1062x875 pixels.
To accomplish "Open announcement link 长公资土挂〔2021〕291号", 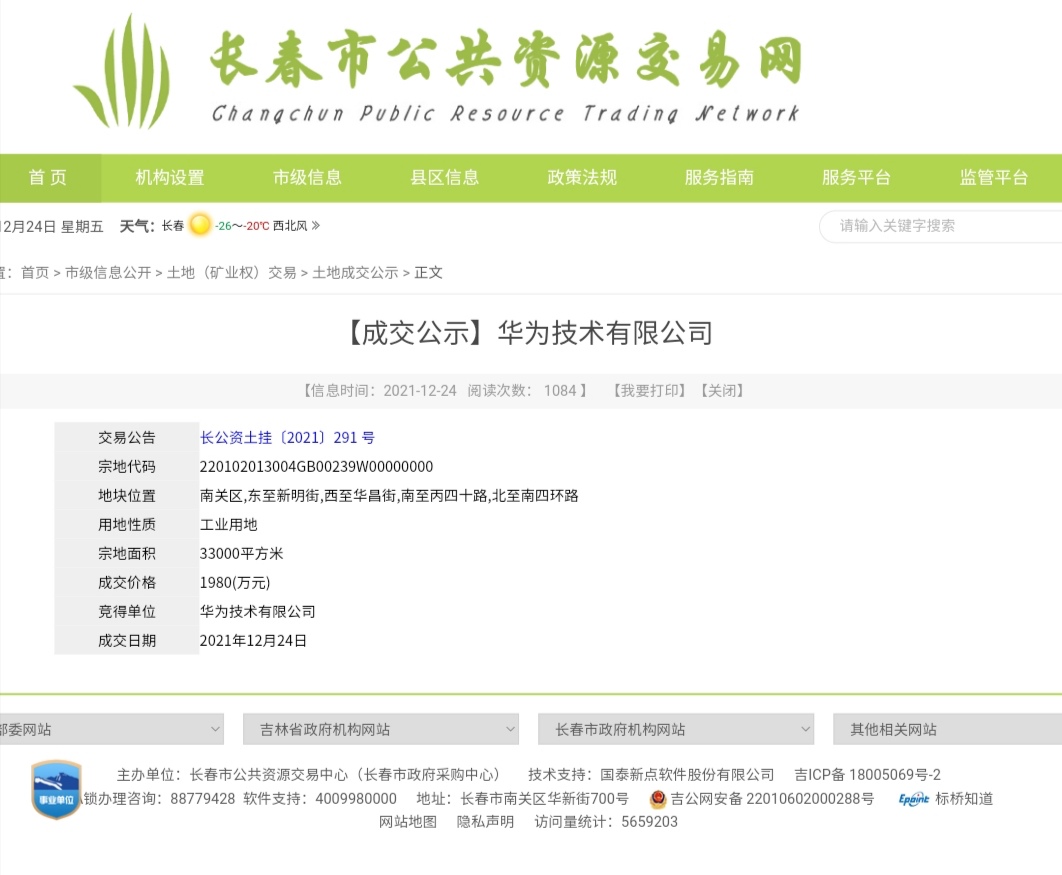I will [287, 438].
